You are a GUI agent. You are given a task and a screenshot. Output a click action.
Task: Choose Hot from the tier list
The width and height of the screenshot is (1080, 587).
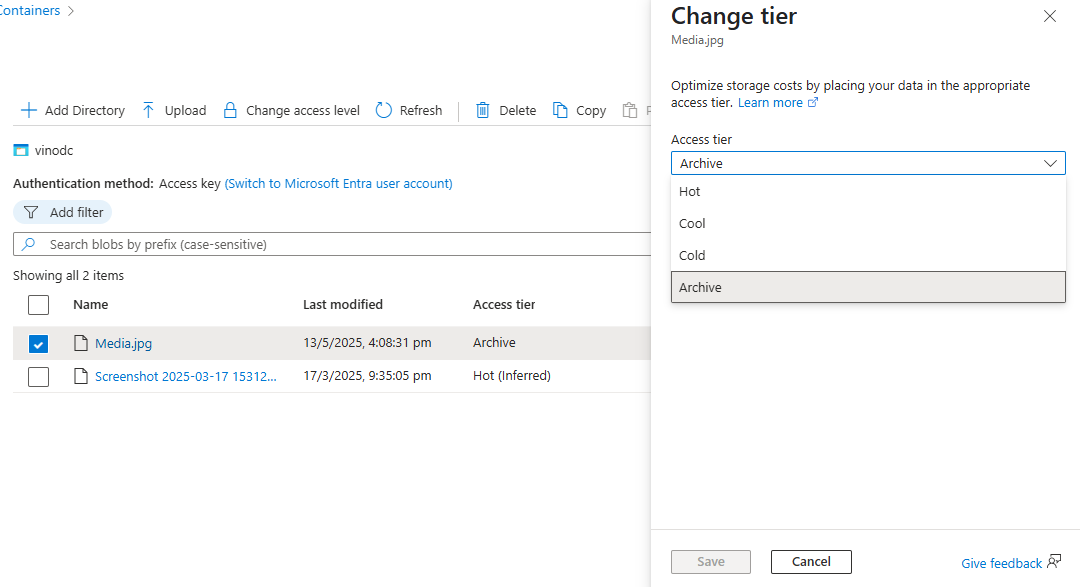868,192
